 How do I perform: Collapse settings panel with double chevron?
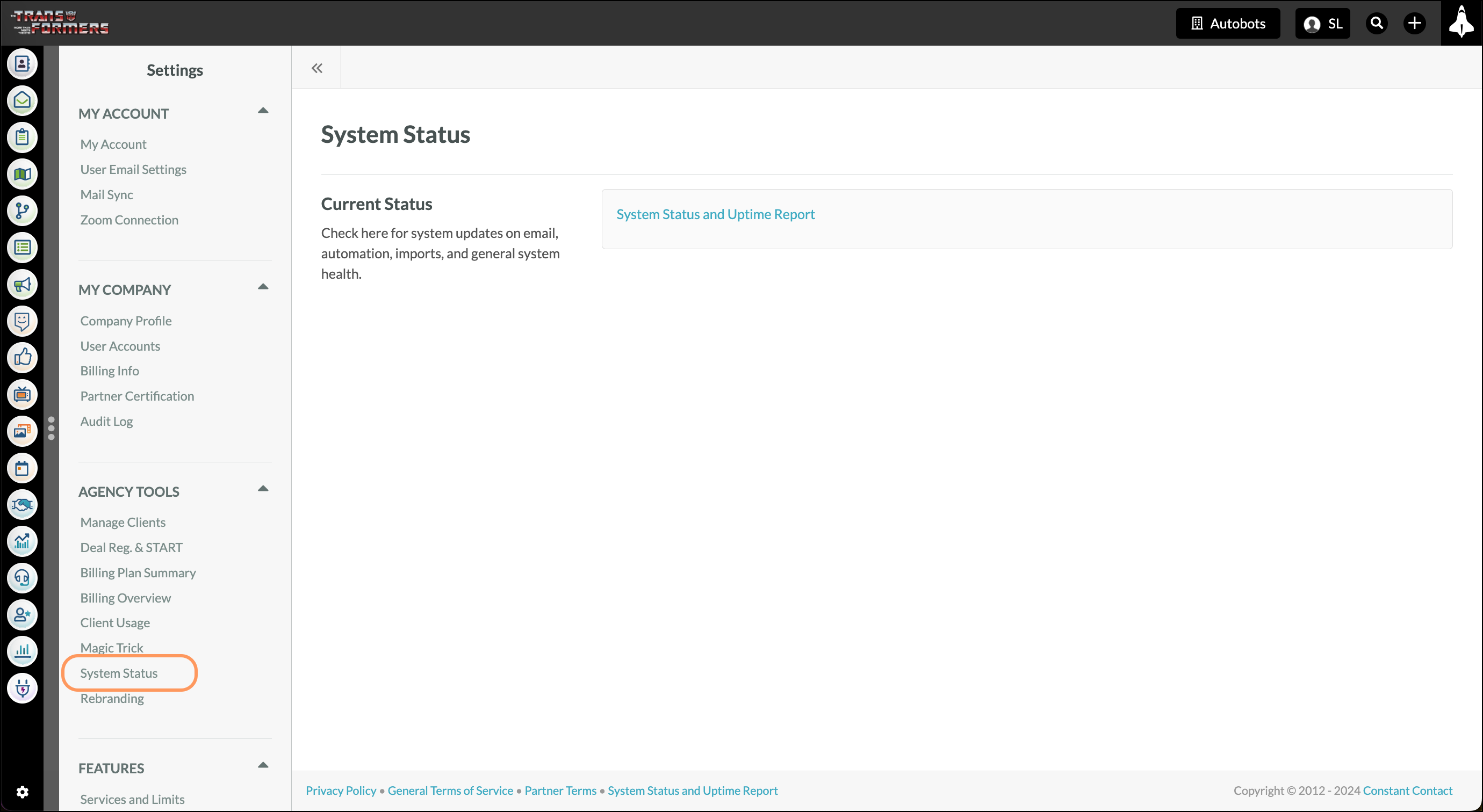click(316, 69)
